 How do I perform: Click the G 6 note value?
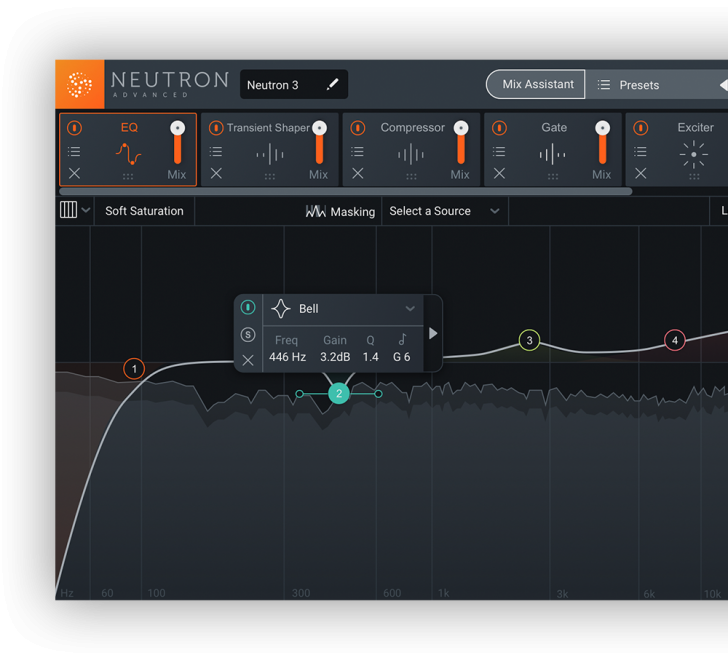pyautogui.click(x=402, y=357)
